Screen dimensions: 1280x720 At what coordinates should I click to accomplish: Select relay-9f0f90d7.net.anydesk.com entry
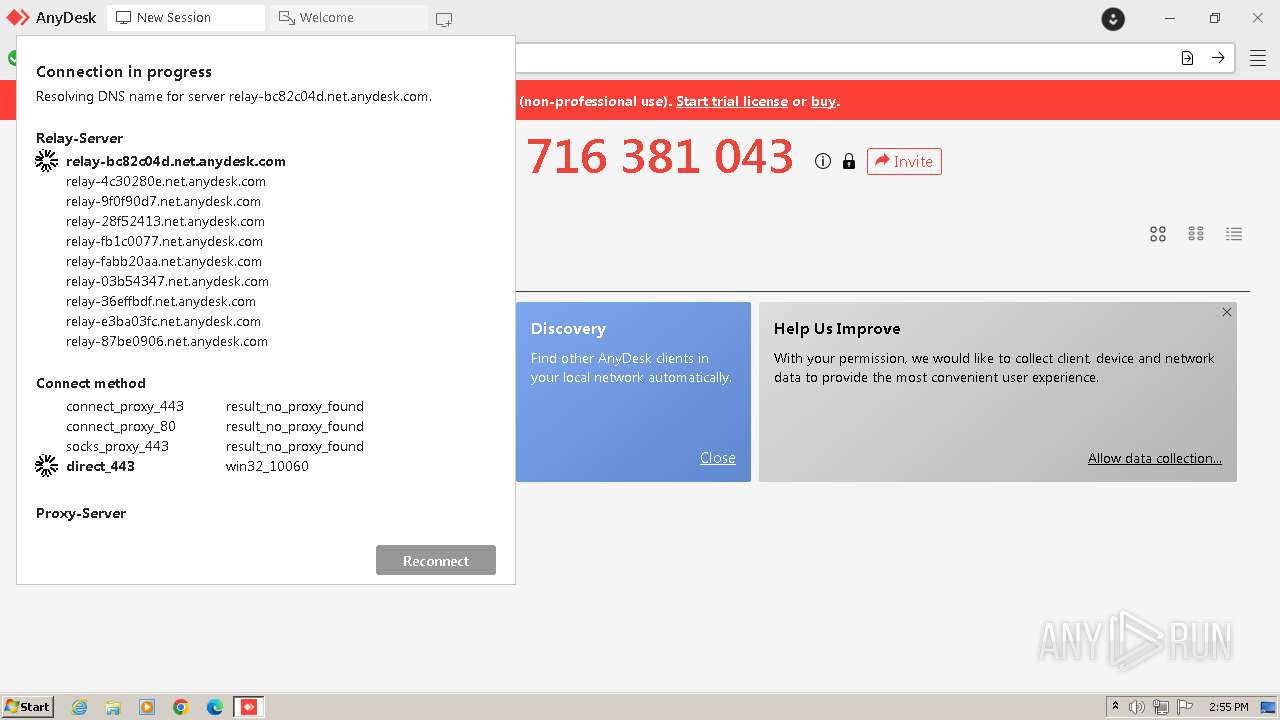163,201
